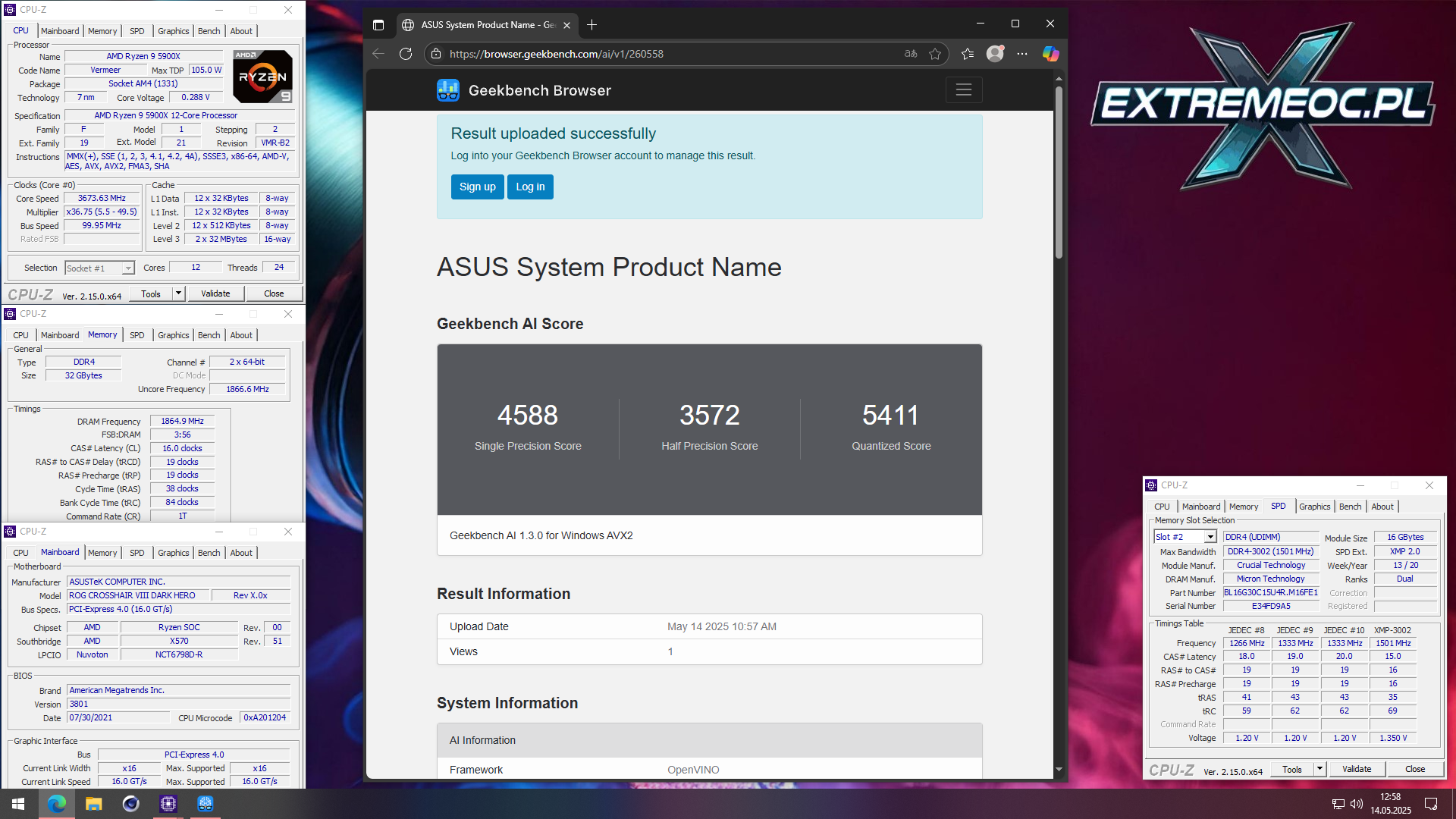
Task: Add page to favorites star
Action: 935,54
